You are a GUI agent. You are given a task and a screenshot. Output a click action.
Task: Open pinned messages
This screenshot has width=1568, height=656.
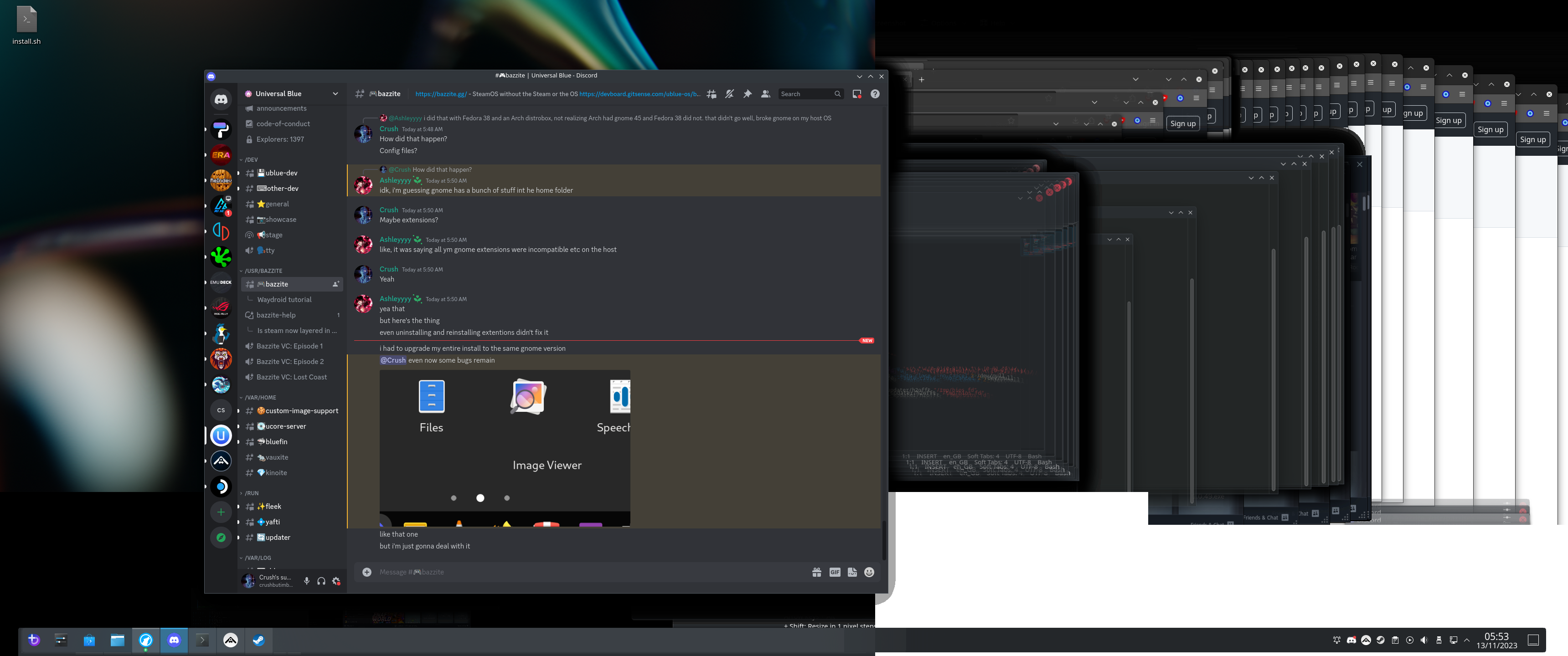pyautogui.click(x=748, y=94)
